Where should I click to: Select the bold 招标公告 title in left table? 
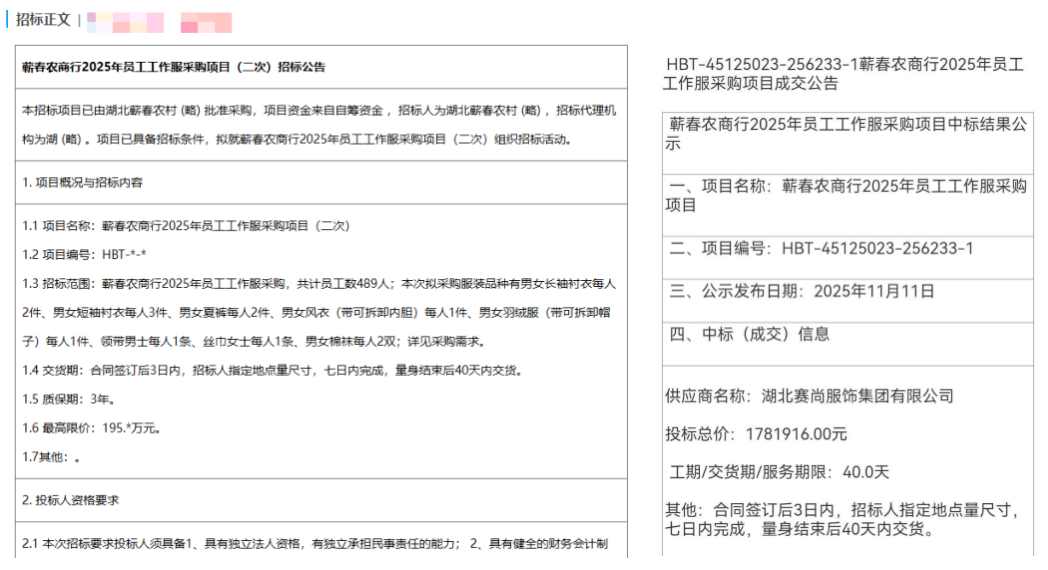(174, 67)
